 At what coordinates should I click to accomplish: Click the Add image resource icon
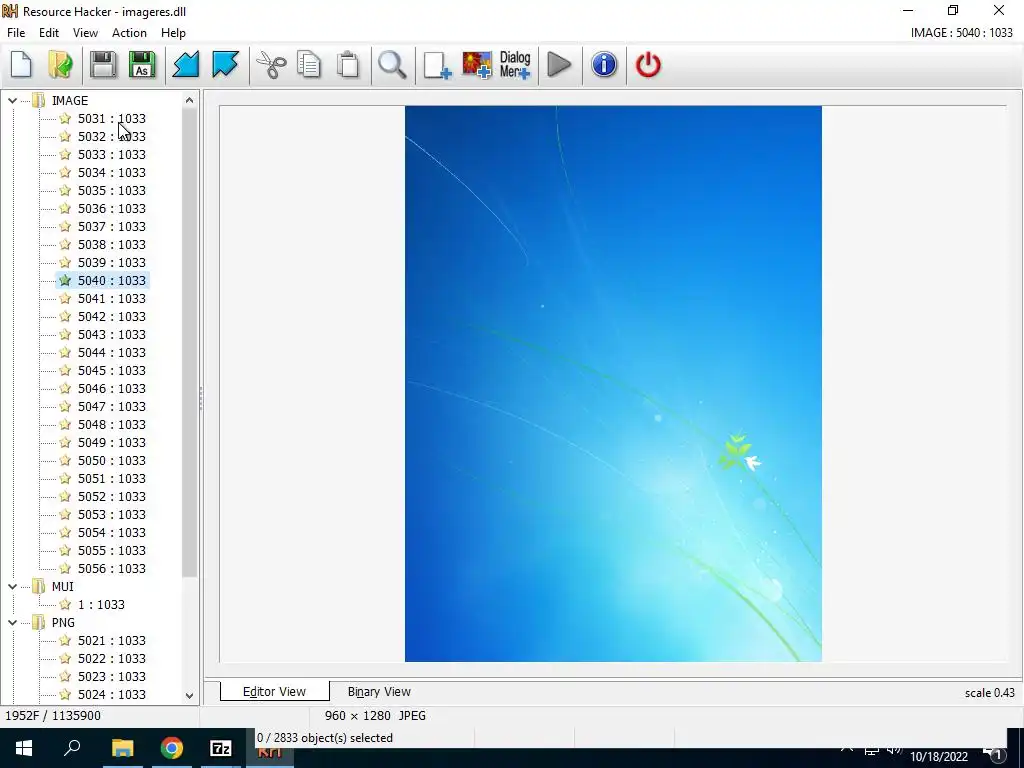tap(477, 65)
